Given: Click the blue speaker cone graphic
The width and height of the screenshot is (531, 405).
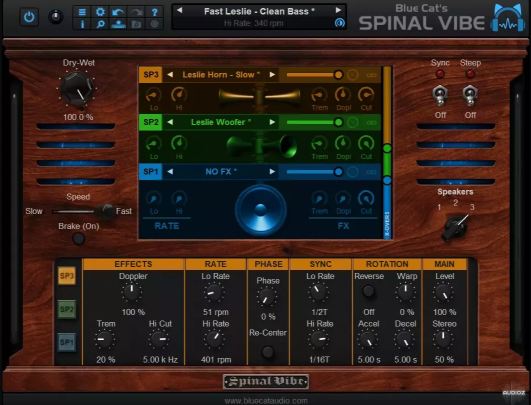Looking at the screenshot, I should [260, 210].
